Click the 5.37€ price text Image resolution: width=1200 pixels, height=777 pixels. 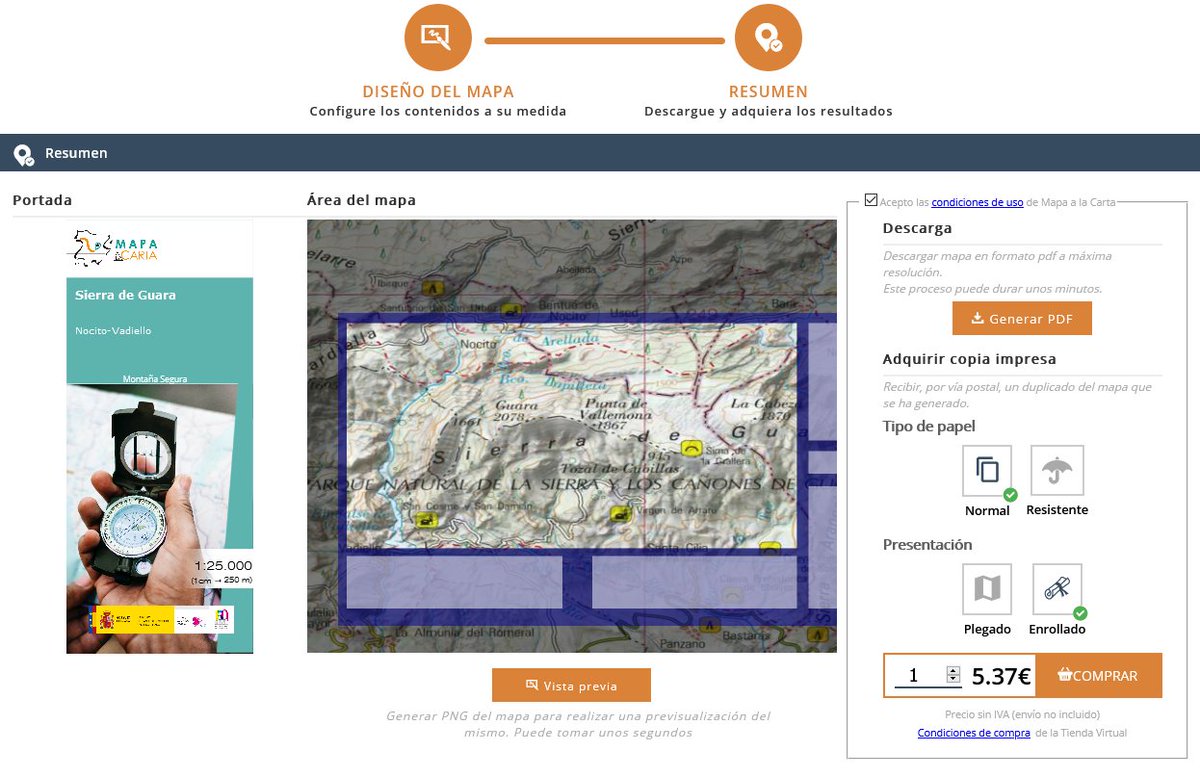(1001, 676)
